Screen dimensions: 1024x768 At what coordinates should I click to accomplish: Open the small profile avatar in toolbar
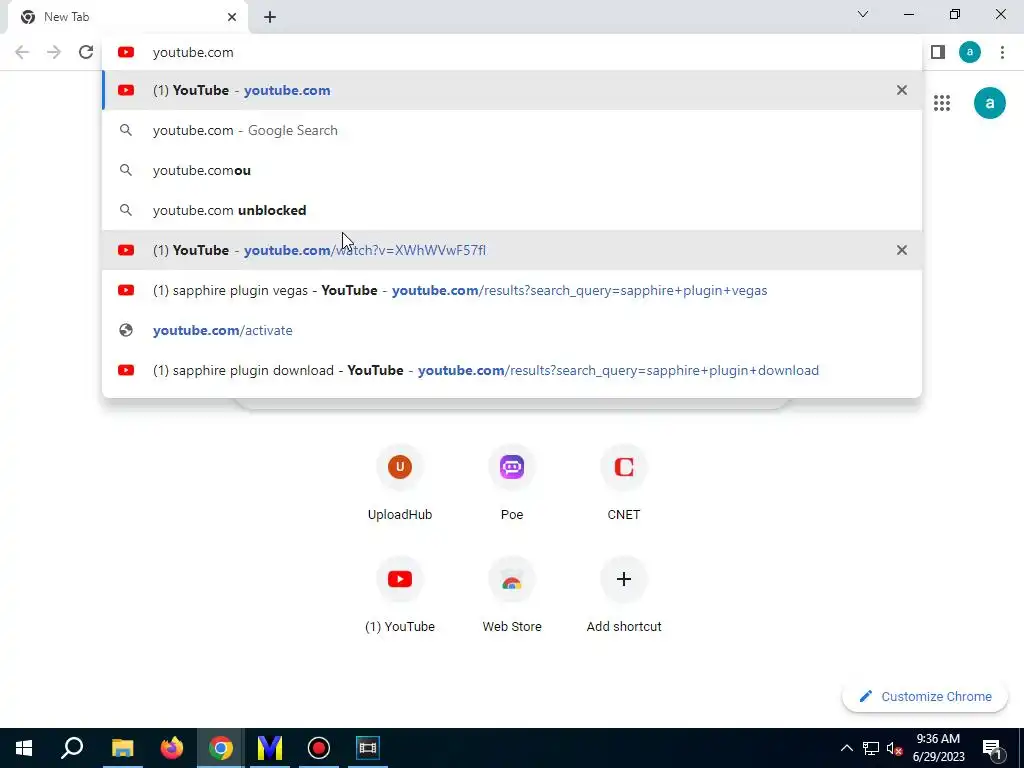[970, 52]
